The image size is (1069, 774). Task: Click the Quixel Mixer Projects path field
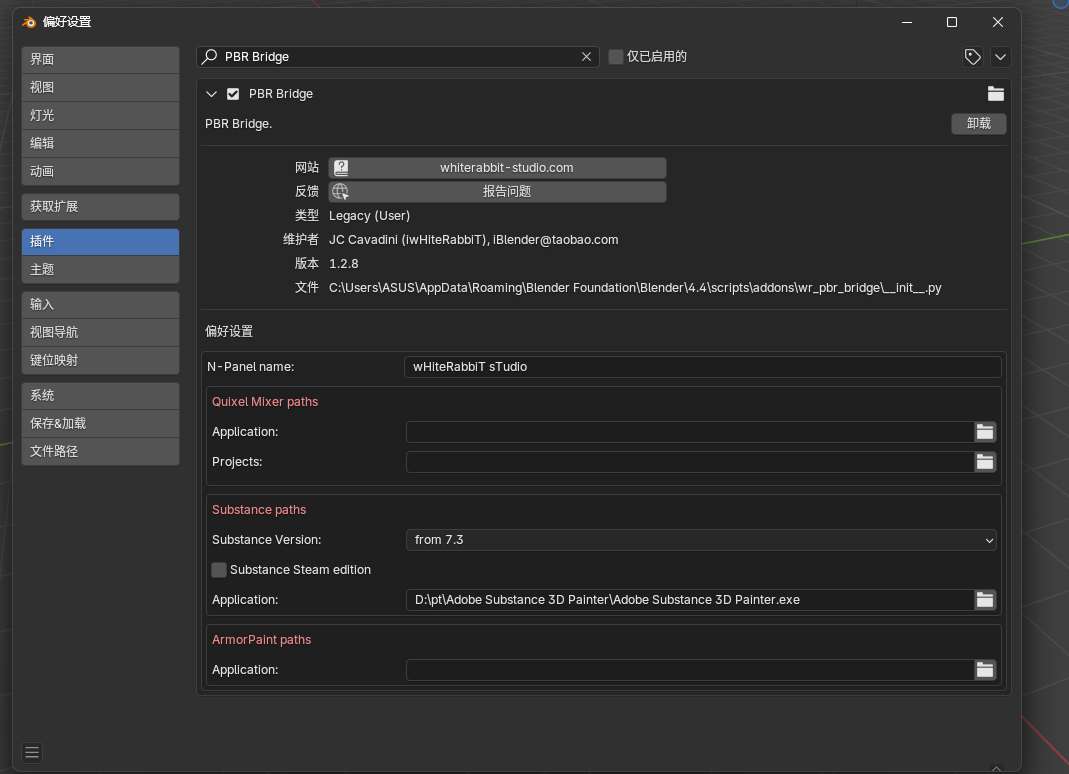click(x=690, y=462)
